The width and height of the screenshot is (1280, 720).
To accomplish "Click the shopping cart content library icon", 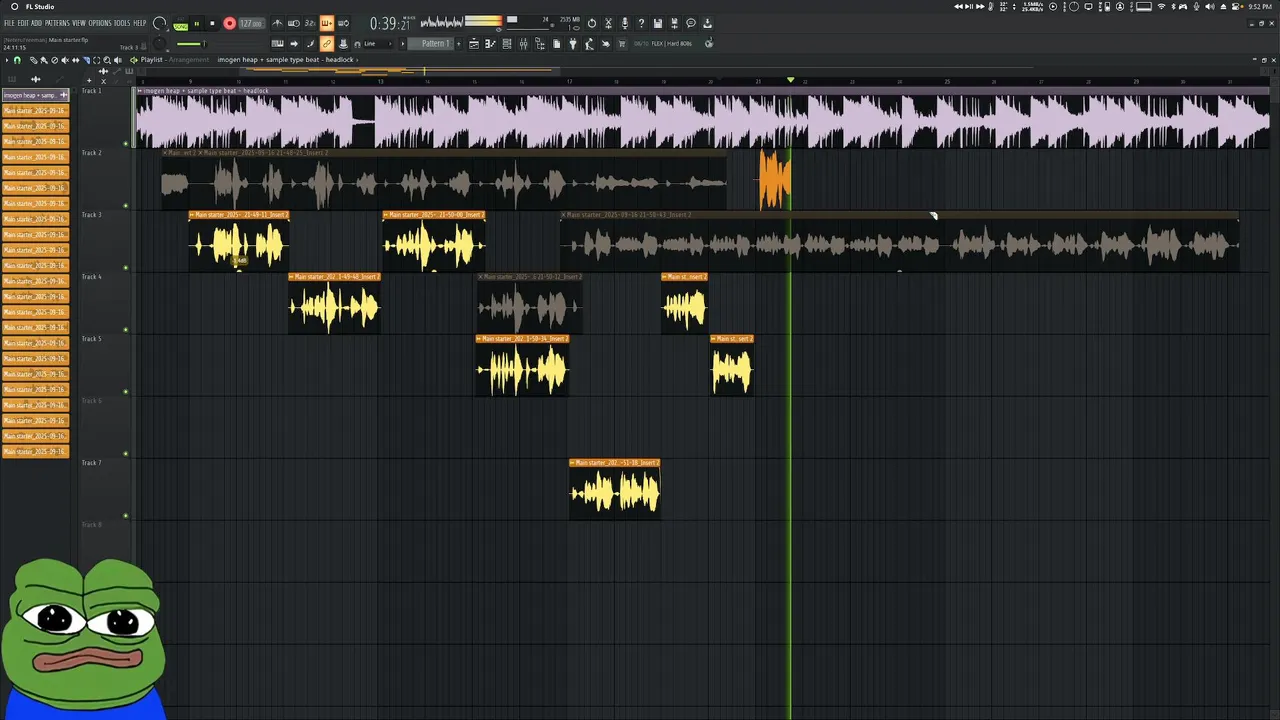I will click(622, 44).
